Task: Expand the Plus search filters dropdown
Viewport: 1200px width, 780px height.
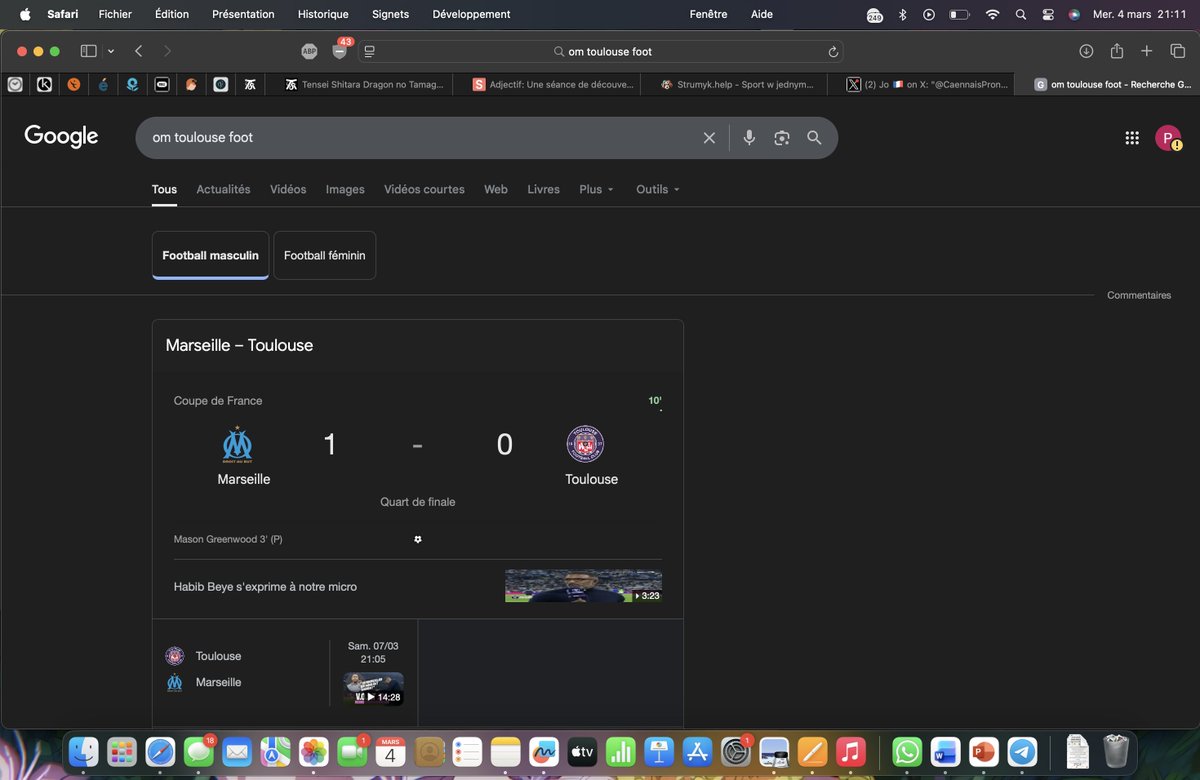Action: [x=596, y=189]
